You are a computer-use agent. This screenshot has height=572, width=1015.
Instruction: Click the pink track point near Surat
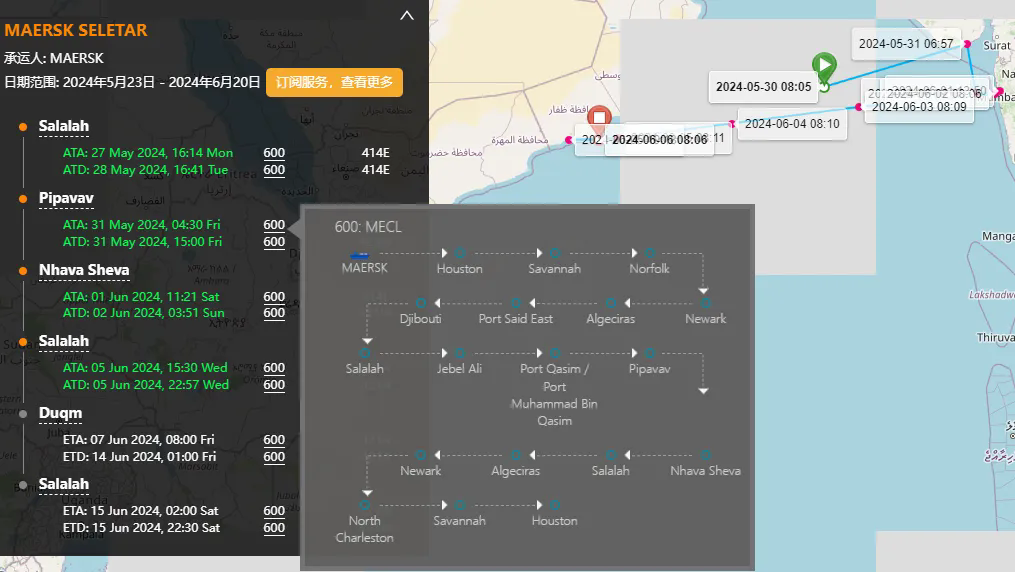(967, 44)
